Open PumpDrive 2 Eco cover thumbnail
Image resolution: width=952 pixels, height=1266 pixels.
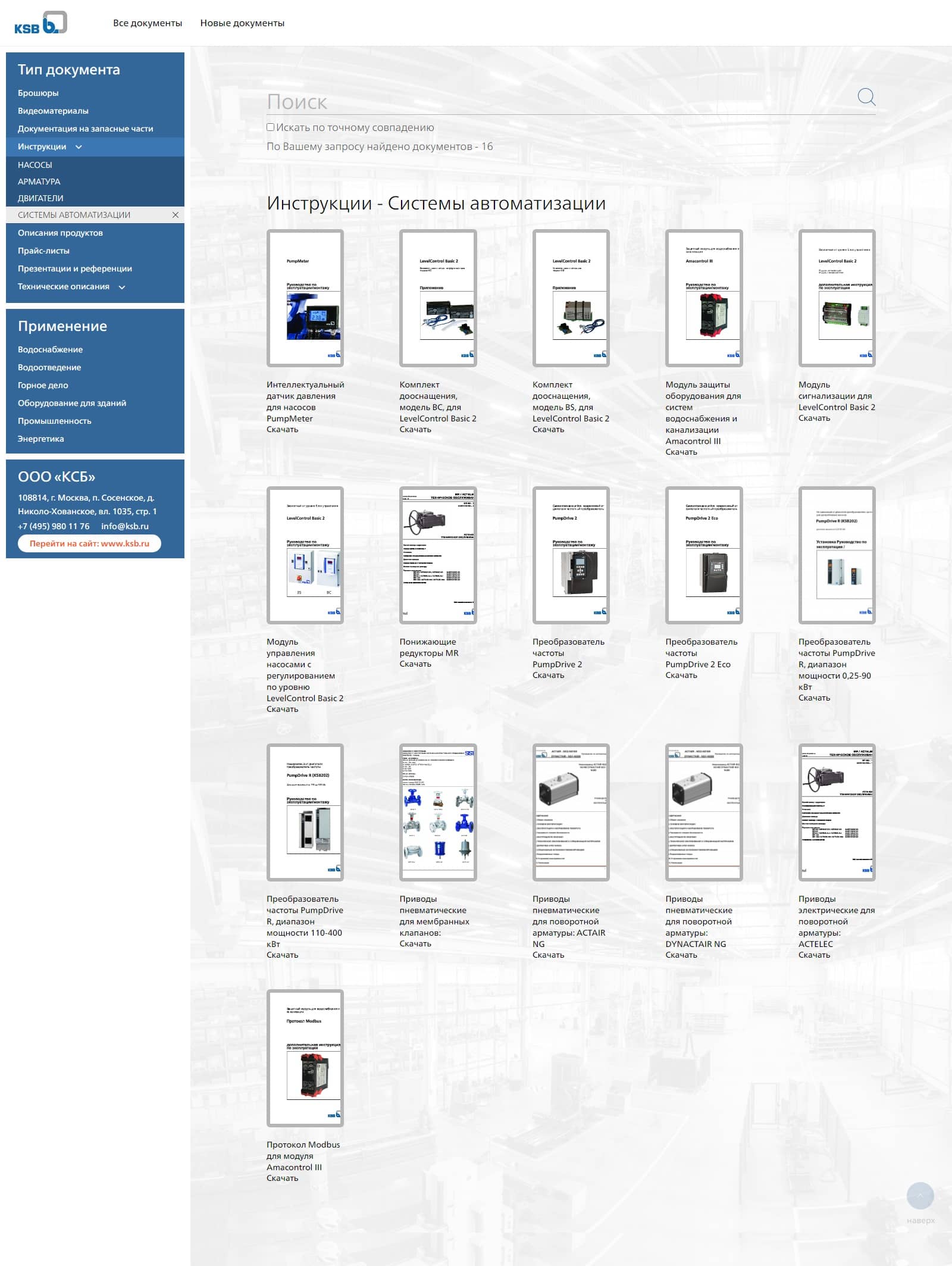[704, 555]
